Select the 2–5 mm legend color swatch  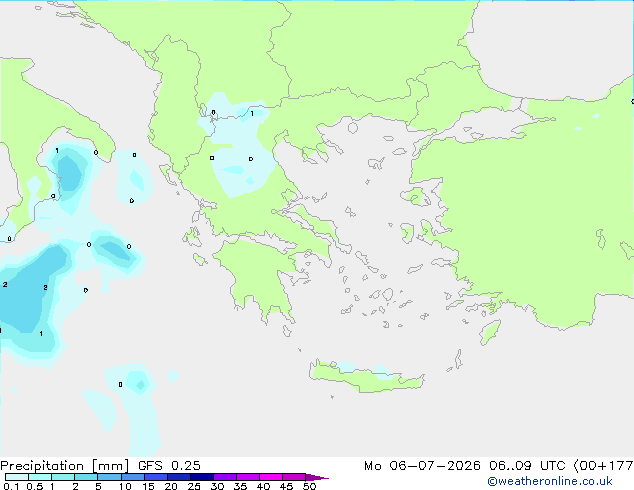86,477
